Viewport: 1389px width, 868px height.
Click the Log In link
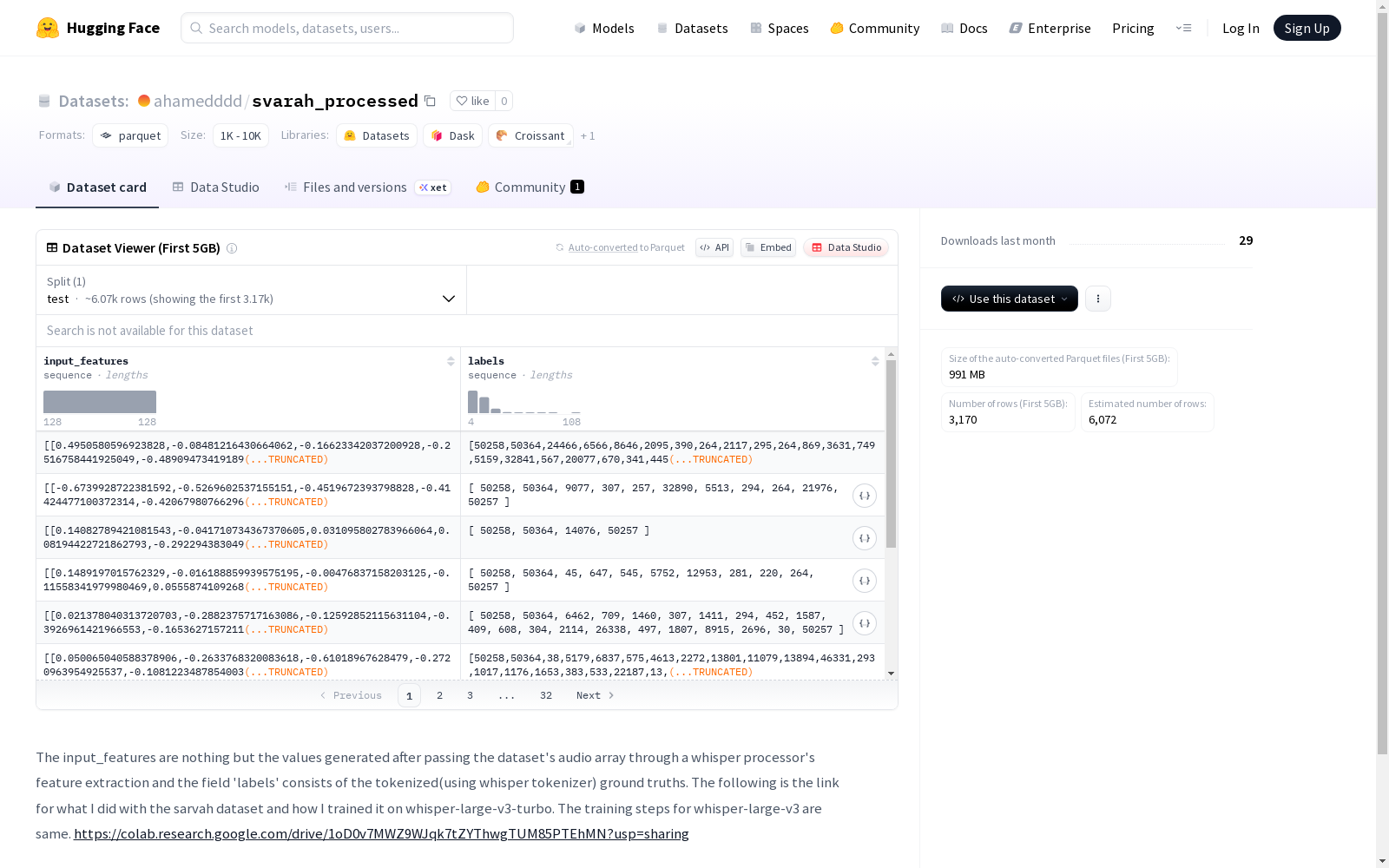[1241, 28]
